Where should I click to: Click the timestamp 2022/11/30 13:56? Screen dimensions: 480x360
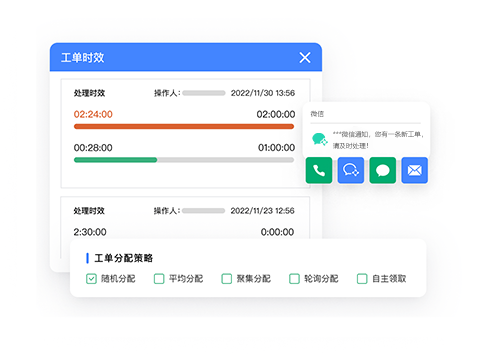point(263,93)
